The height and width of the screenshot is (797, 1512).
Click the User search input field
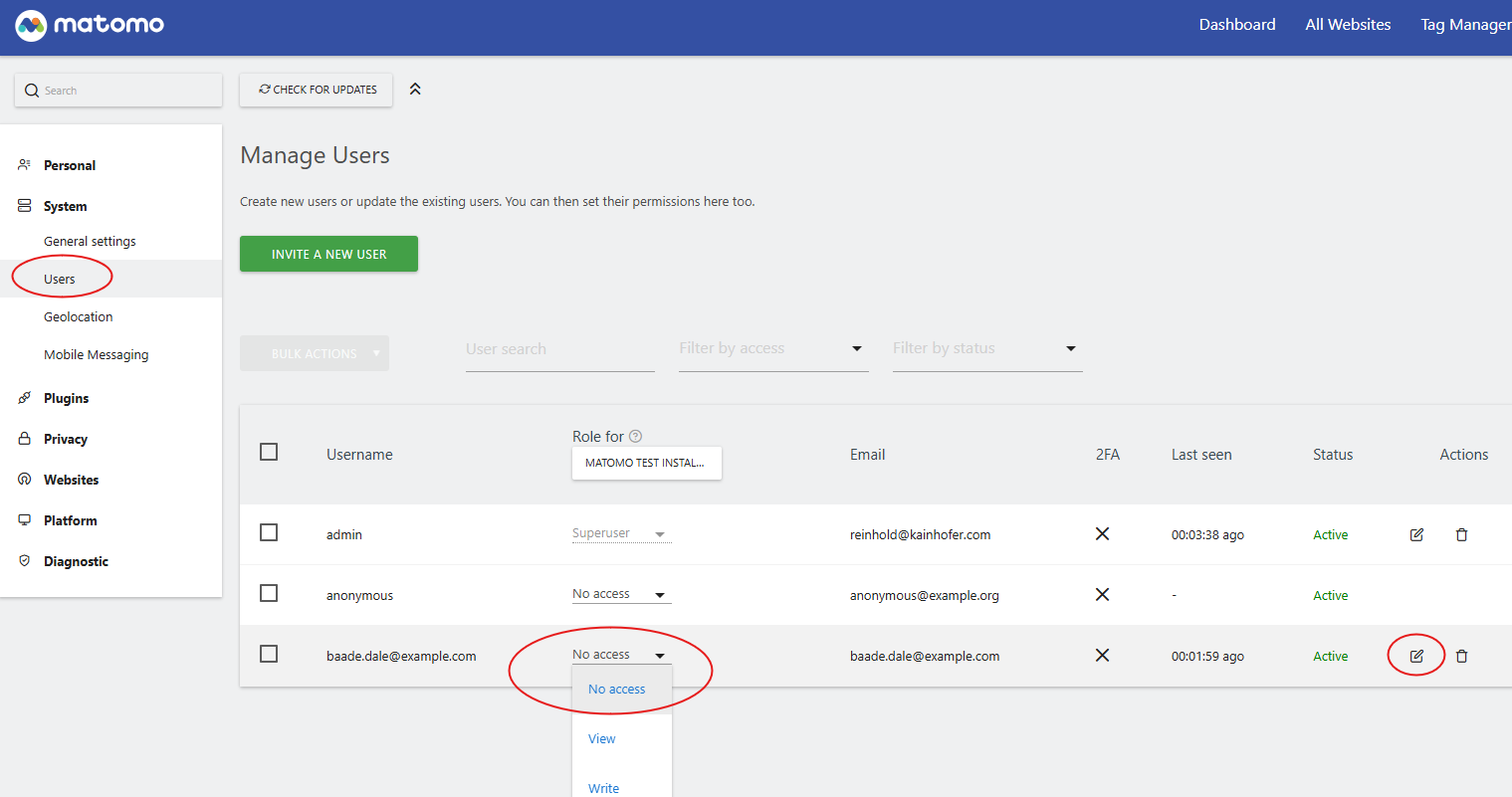(x=559, y=349)
